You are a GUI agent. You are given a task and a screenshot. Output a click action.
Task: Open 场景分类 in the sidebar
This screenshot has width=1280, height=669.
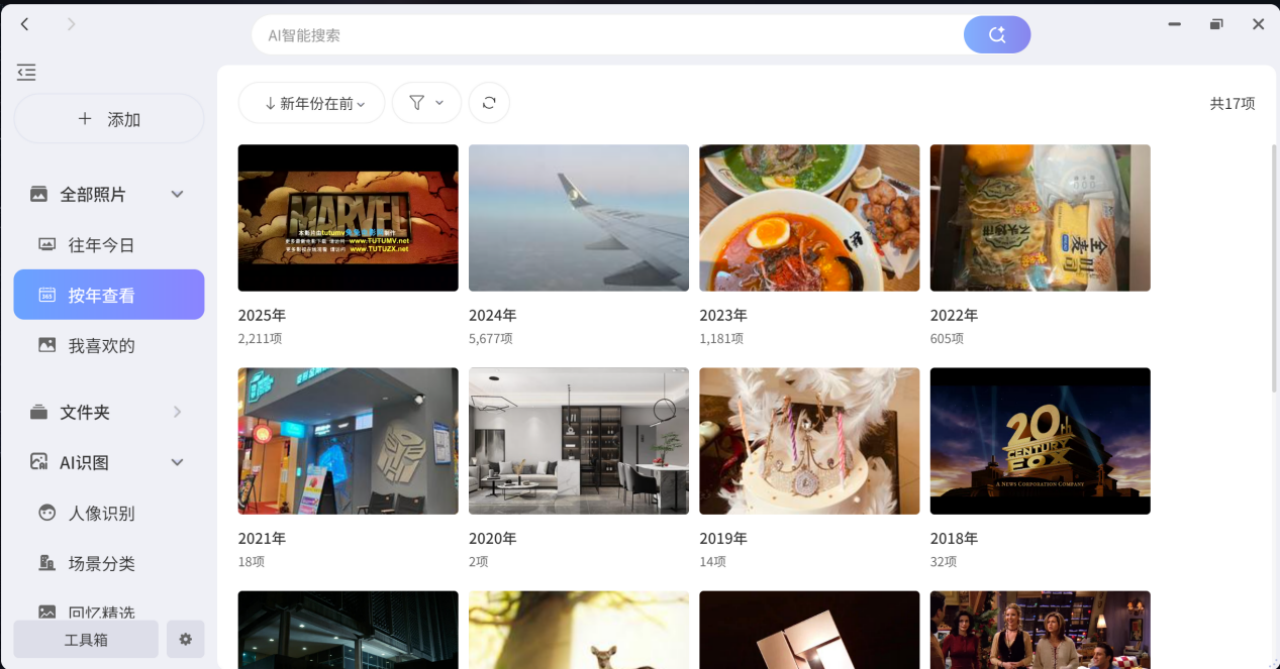pyautogui.click(x=109, y=563)
